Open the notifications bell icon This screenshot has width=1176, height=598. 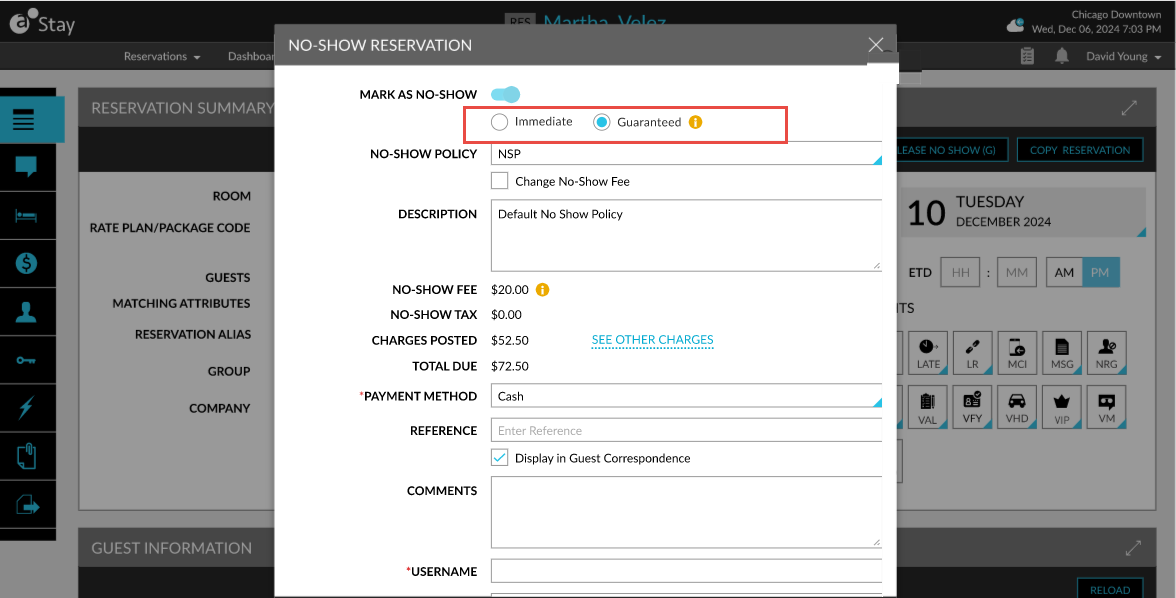1061,56
